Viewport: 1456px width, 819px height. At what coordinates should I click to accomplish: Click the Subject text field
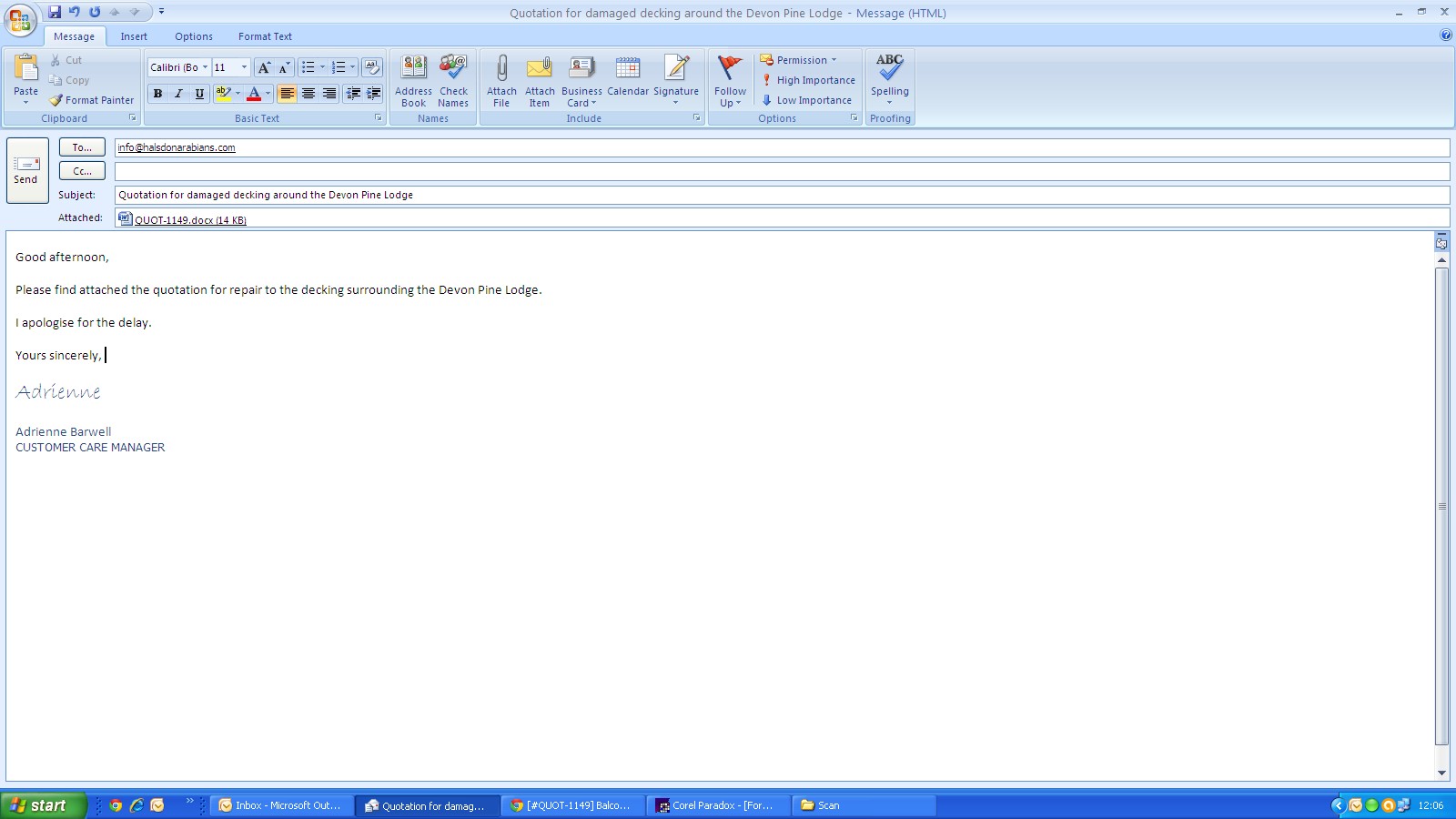coord(782,195)
